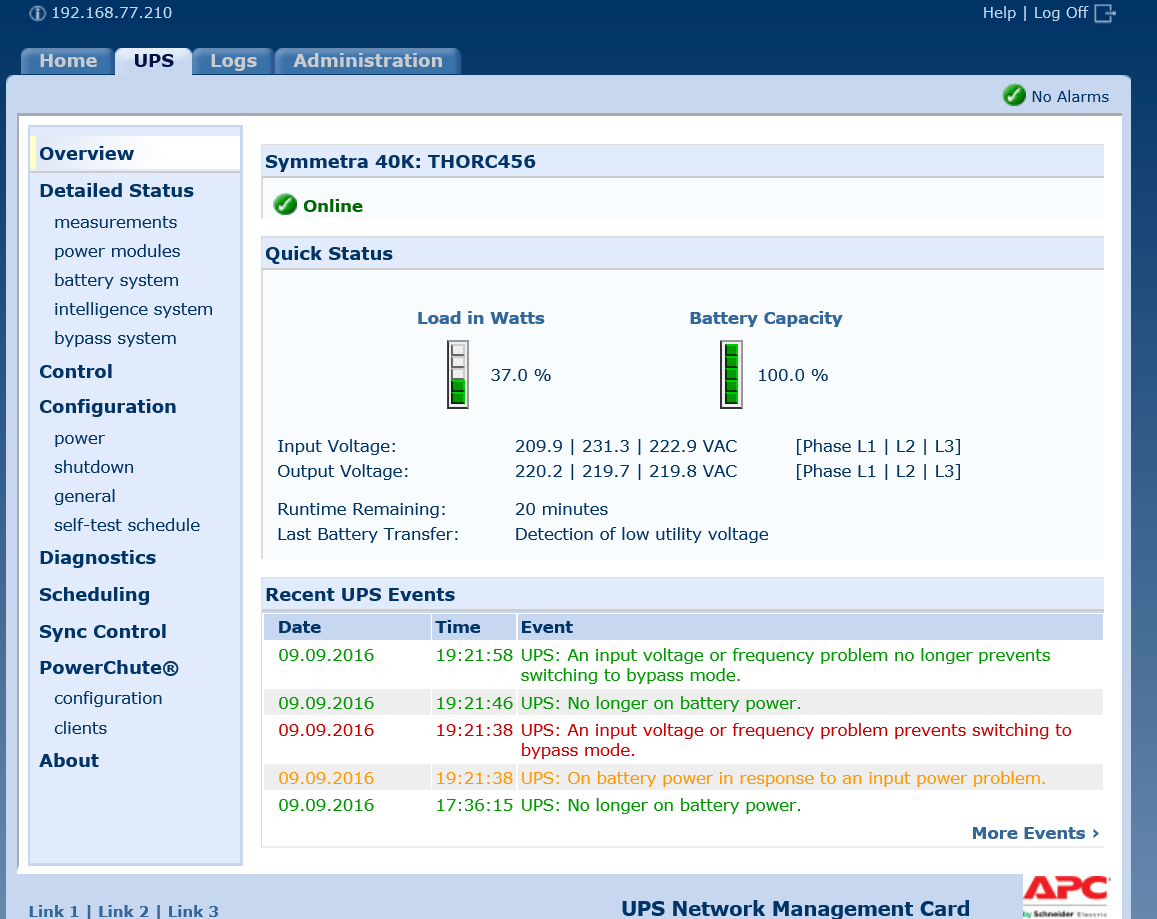Image resolution: width=1157 pixels, height=919 pixels.
Task: Expand the Detailed Status section
Action: coord(116,190)
